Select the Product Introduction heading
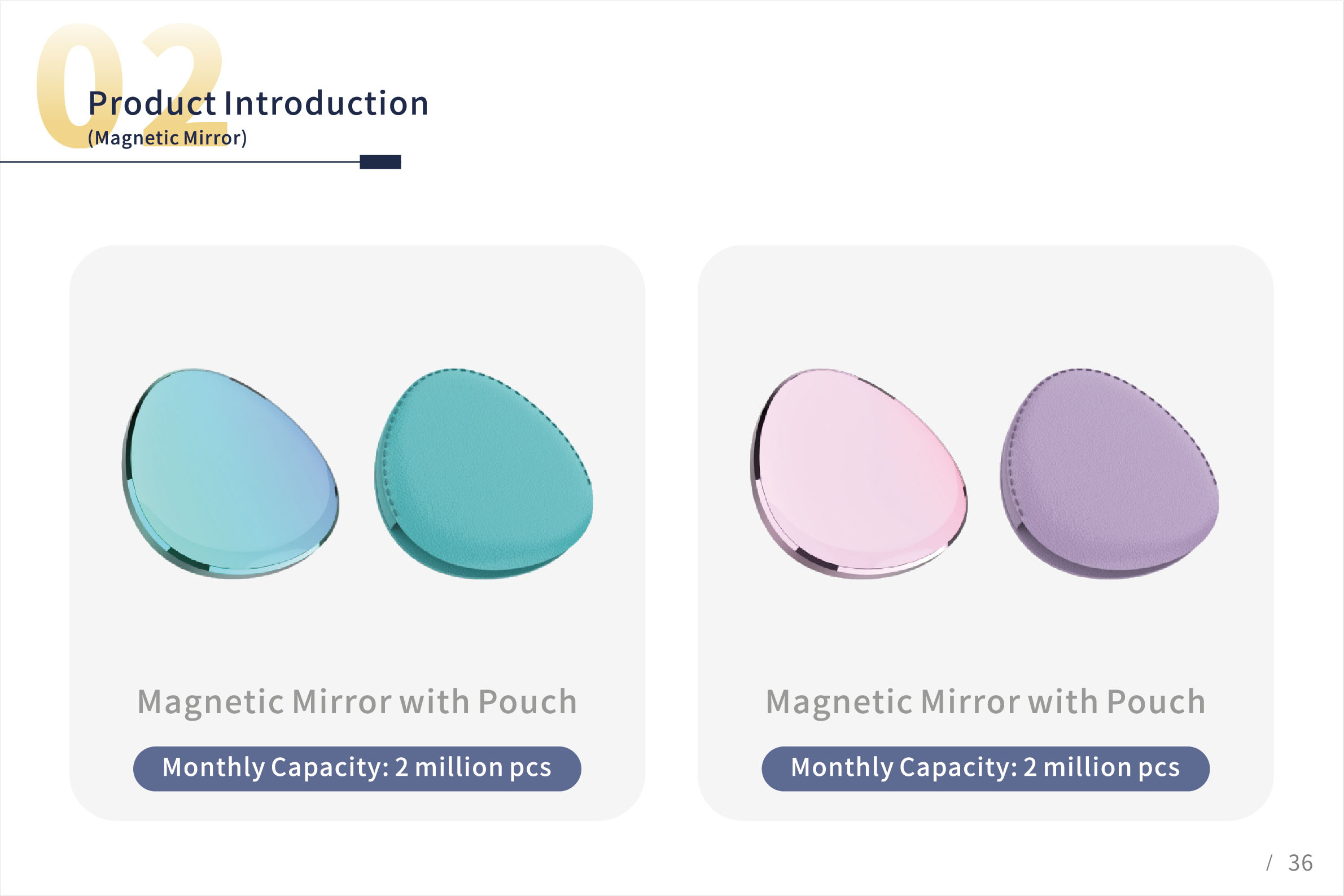This screenshot has height=896, width=1344. (x=258, y=103)
